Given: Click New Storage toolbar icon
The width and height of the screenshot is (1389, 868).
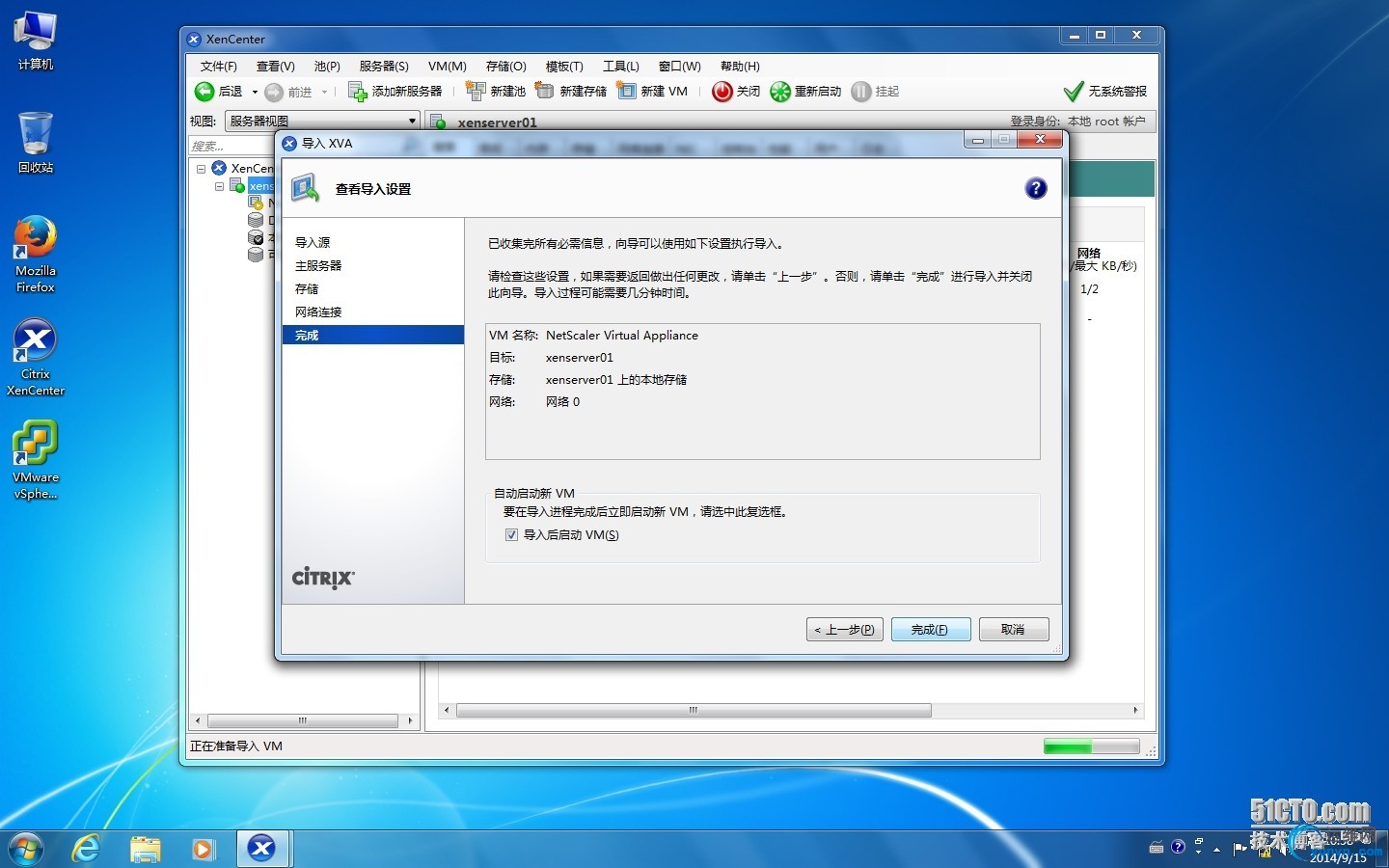Looking at the screenshot, I should pyautogui.click(x=545, y=92).
